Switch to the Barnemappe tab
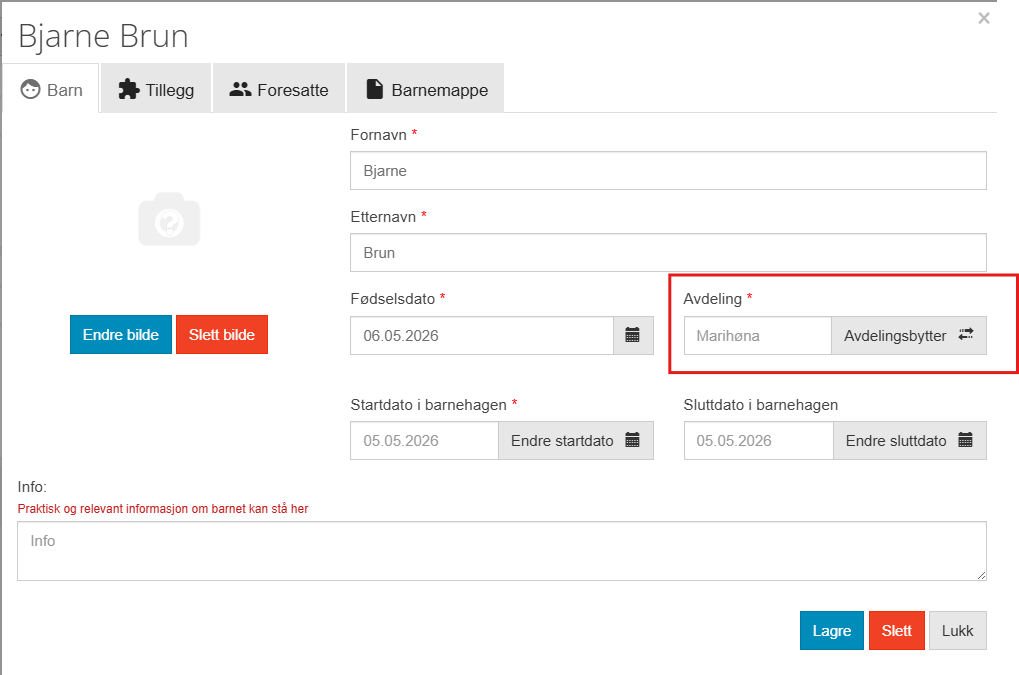 coord(426,89)
